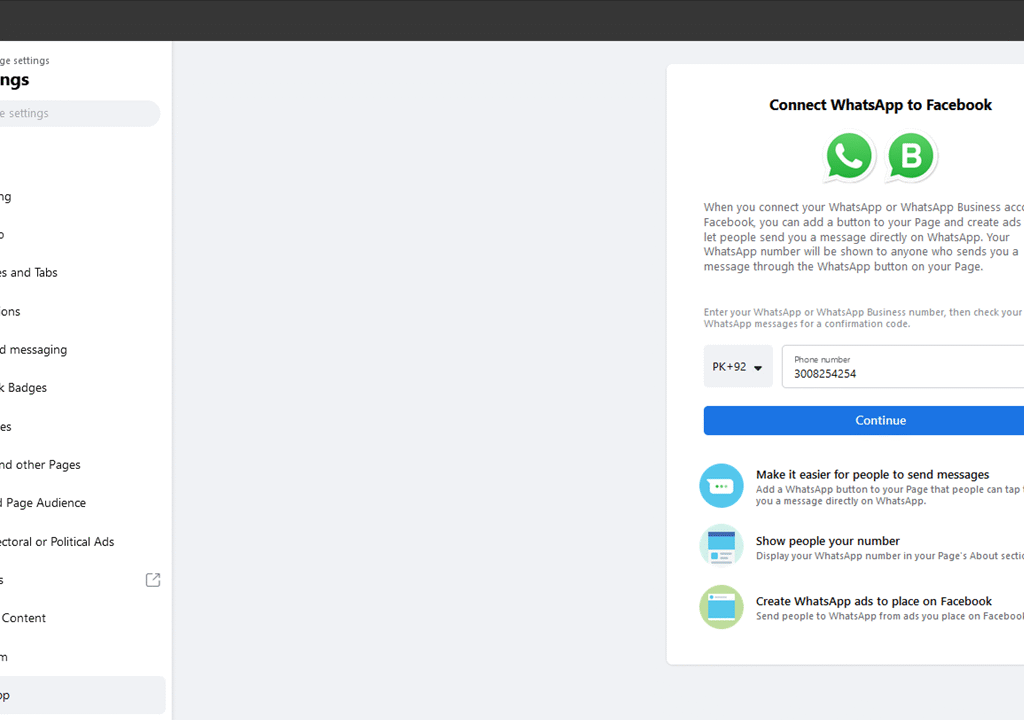Go to the Advanced messaging settings
The image size is (1024, 720).
point(35,350)
